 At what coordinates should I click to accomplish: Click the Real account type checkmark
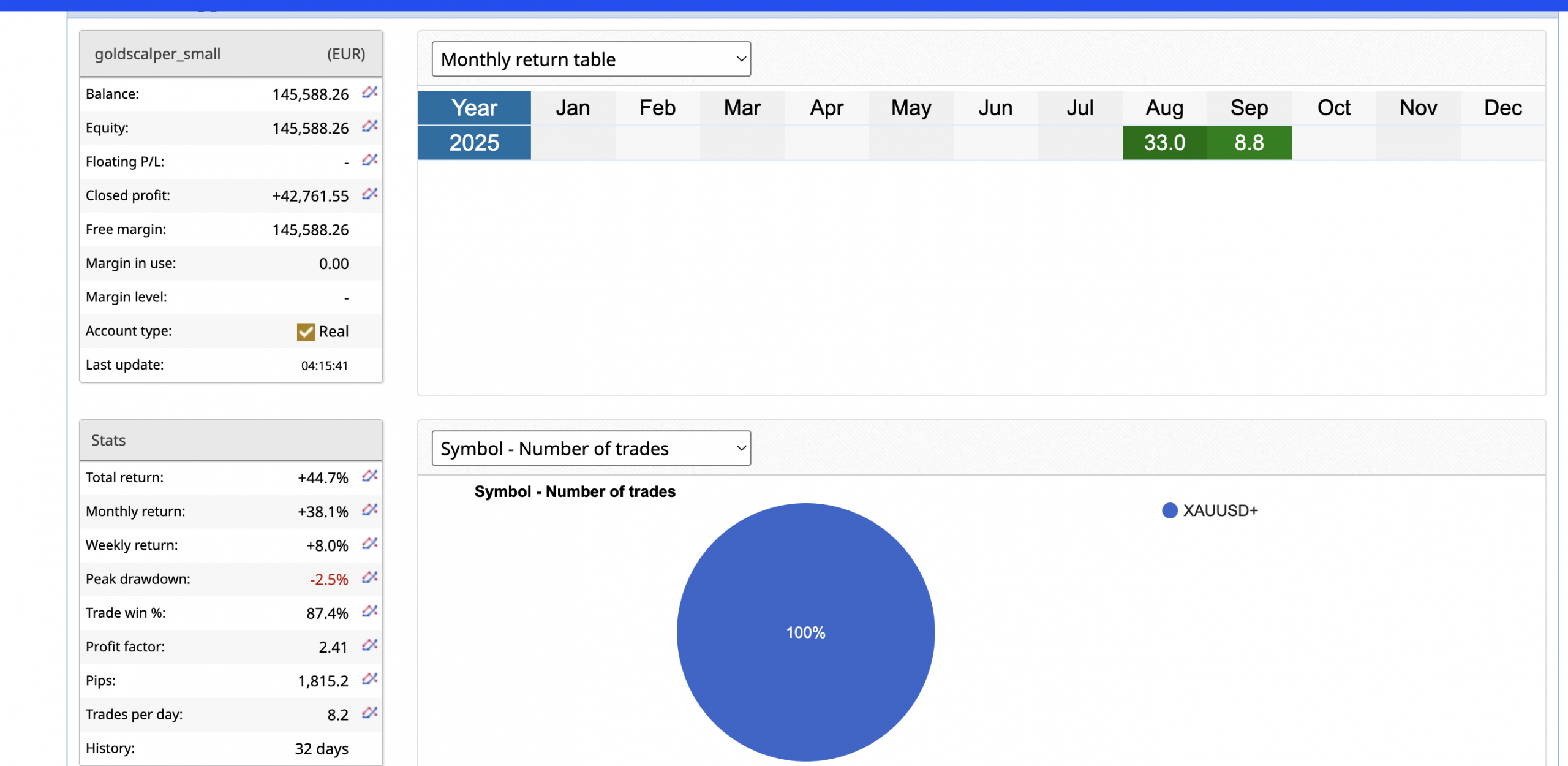tap(306, 332)
